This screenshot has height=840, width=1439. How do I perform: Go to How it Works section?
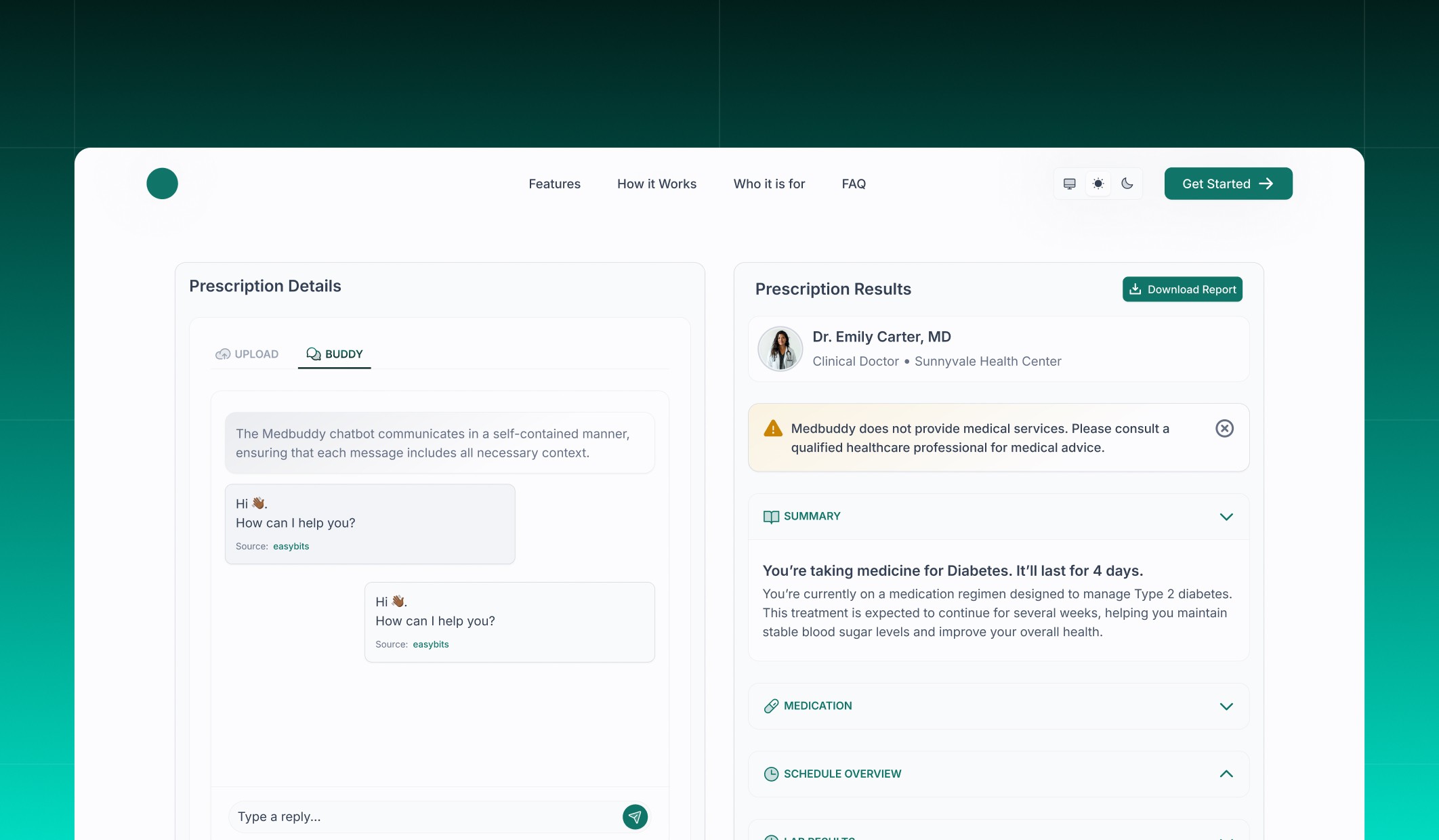click(656, 184)
